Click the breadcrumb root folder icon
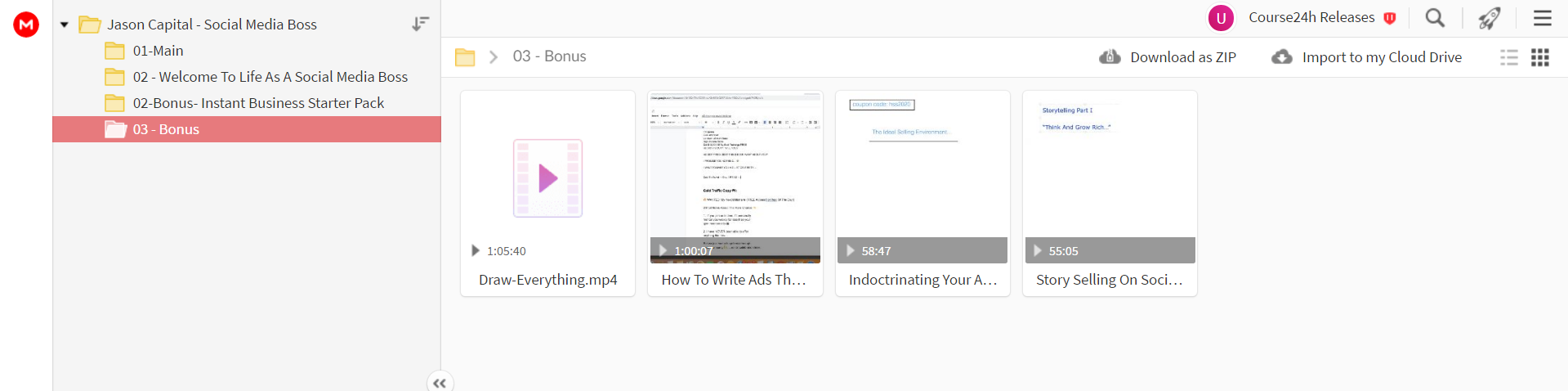1568x391 pixels. [x=465, y=56]
